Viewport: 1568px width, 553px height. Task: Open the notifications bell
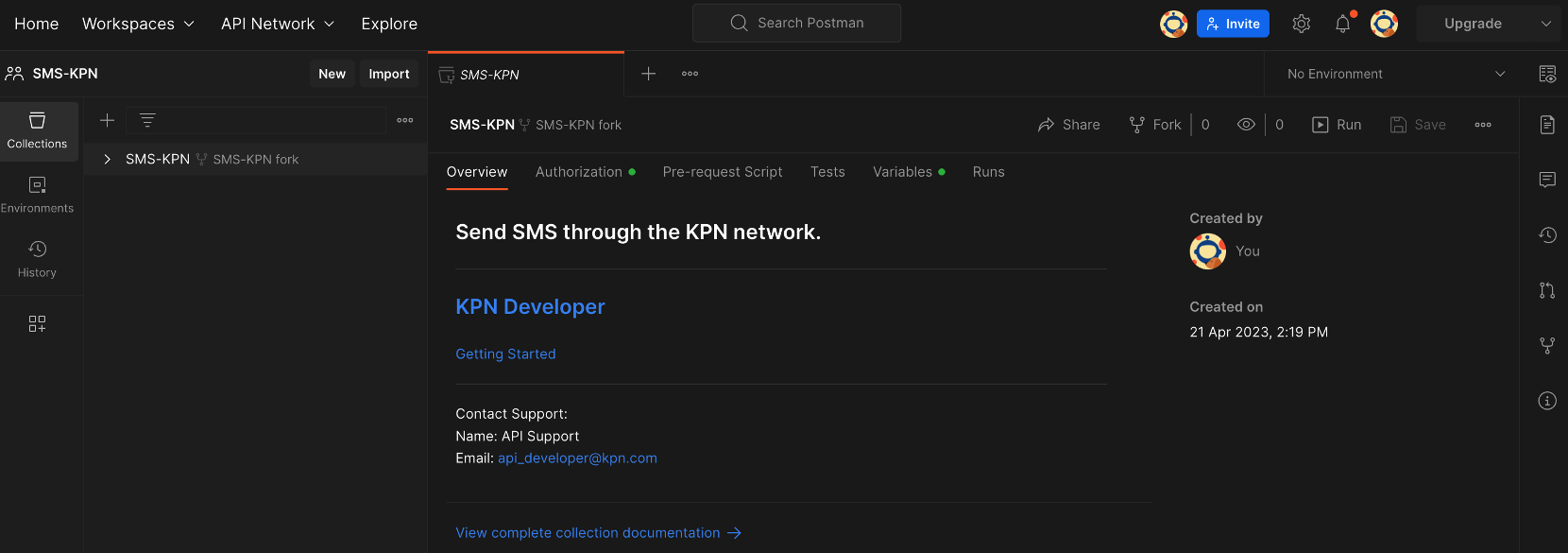coord(1343,24)
